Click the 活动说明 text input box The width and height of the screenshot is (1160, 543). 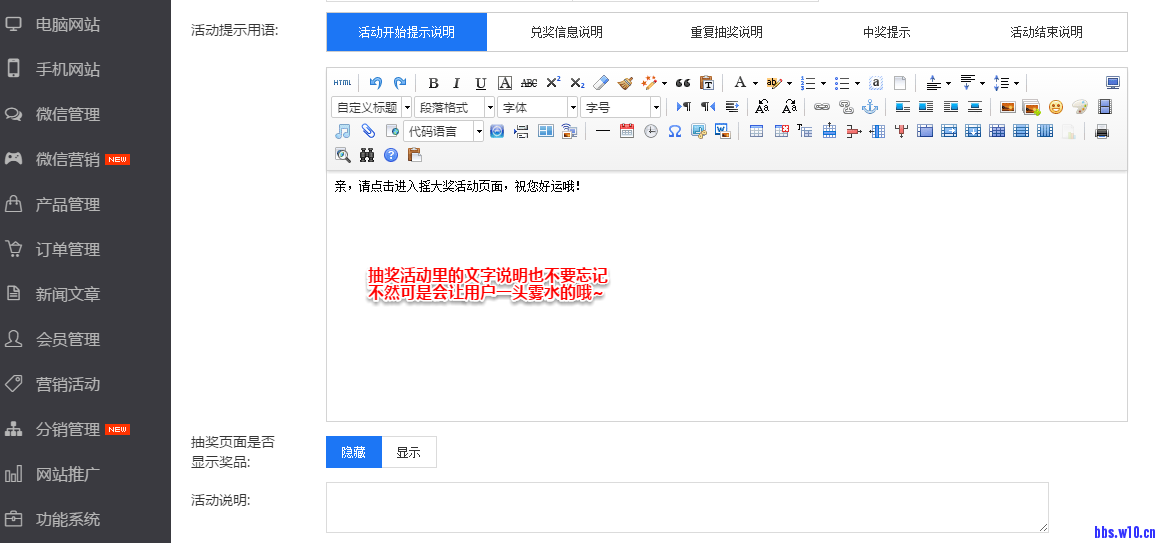686,507
